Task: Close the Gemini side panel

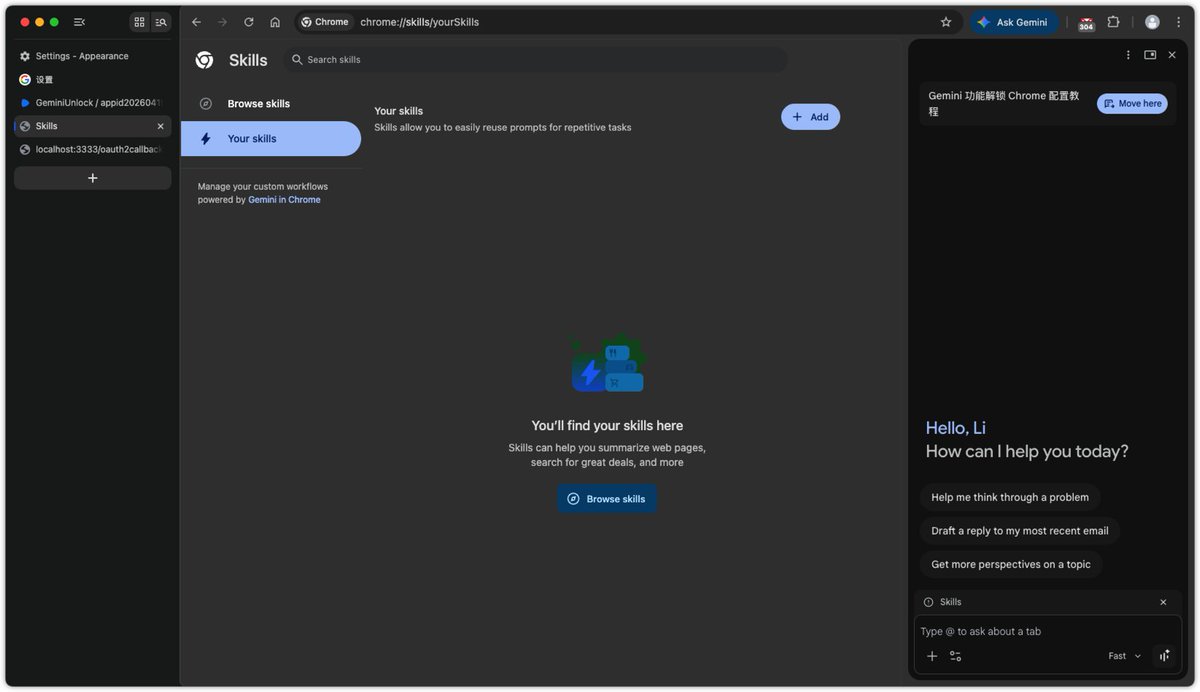Action: point(1172,55)
